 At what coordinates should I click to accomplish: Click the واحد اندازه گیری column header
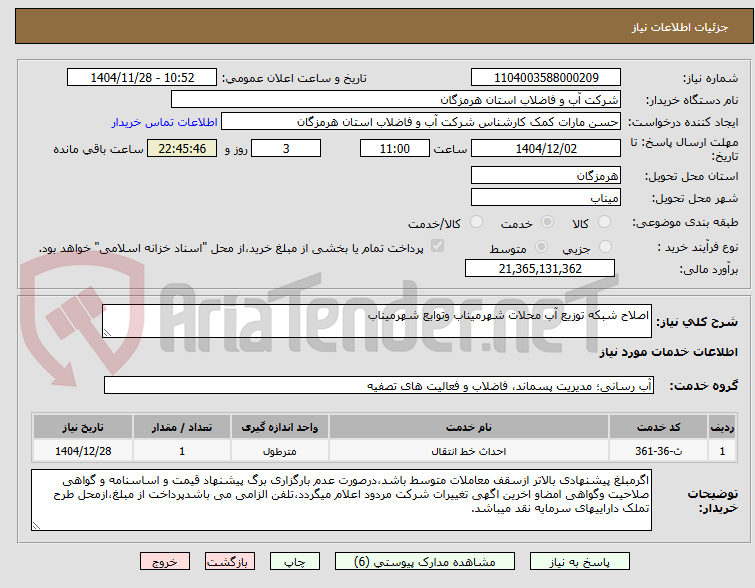coord(279,427)
